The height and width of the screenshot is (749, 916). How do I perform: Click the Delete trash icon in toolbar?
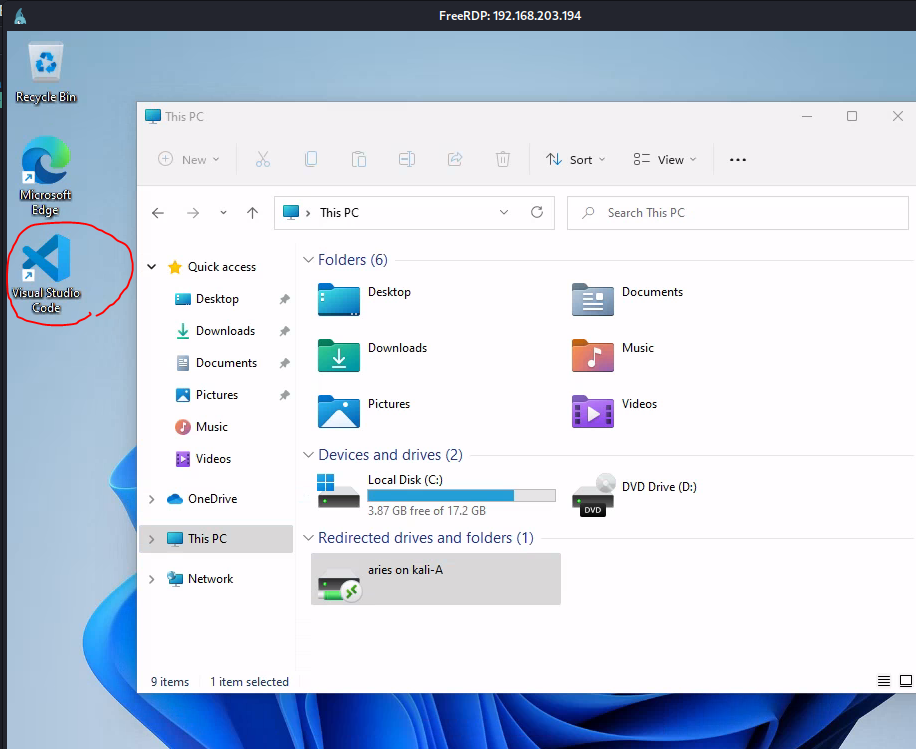click(502, 159)
